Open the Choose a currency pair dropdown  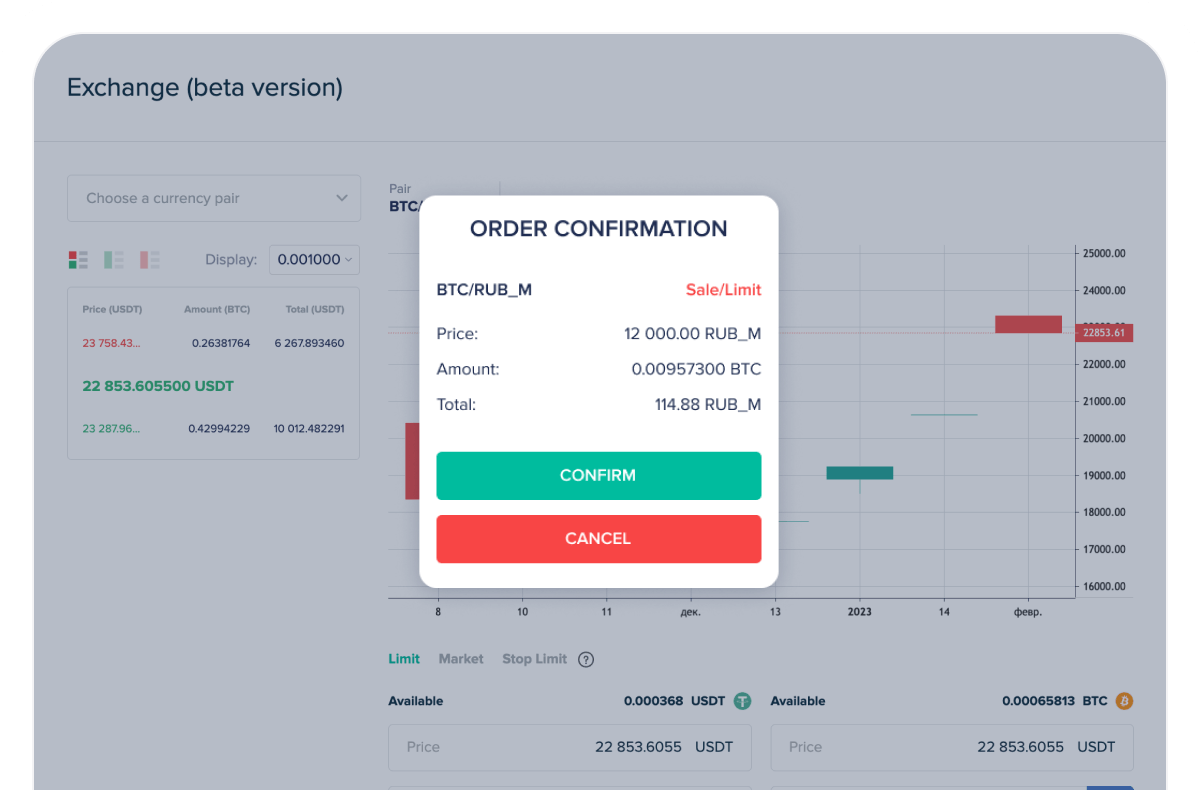213,198
